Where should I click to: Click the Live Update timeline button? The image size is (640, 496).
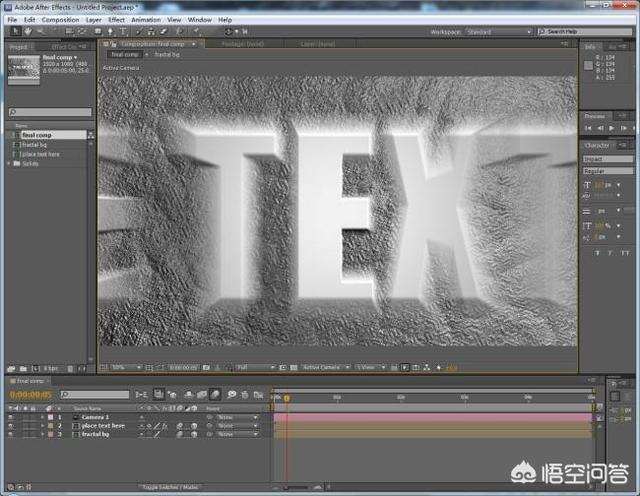click(x=158, y=394)
